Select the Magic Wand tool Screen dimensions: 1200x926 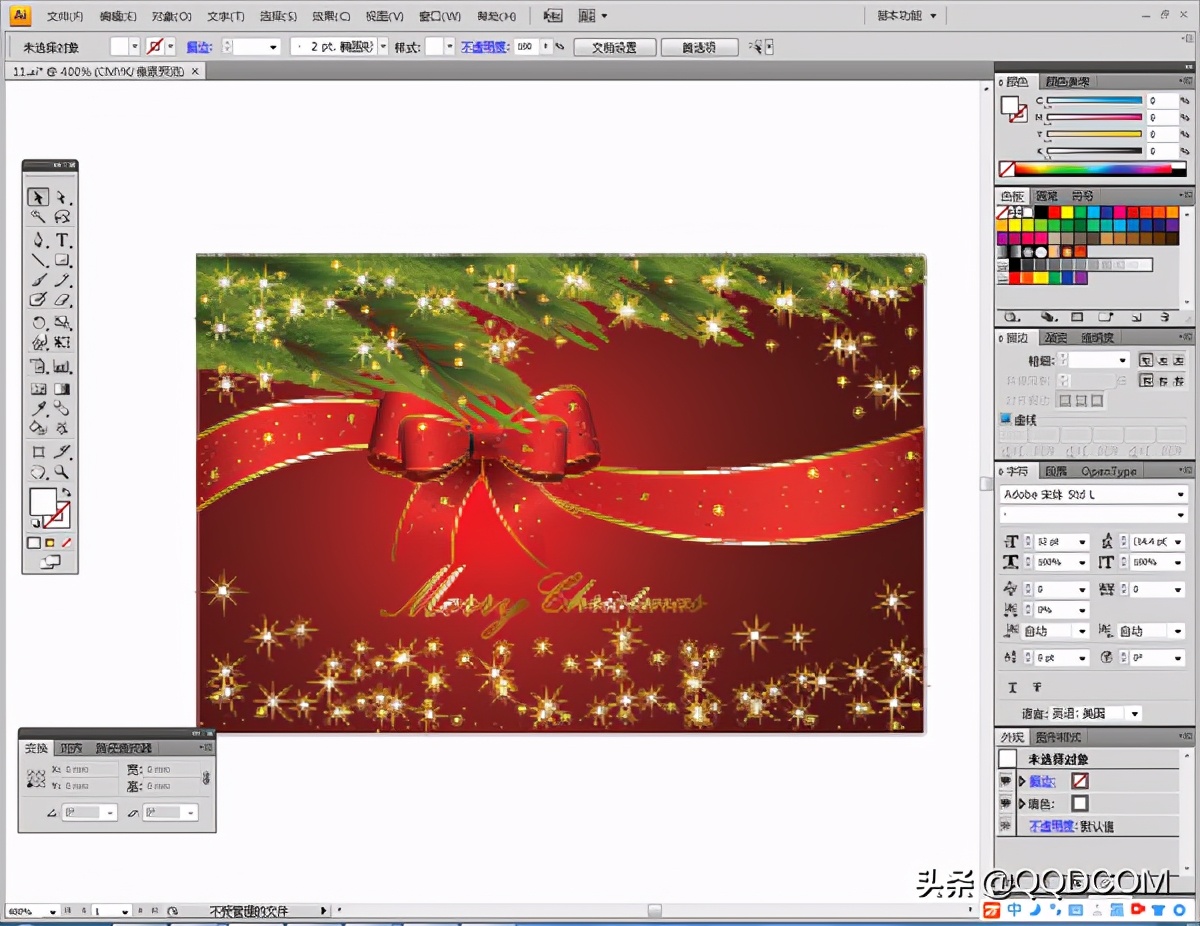pyautogui.click(x=38, y=217)
